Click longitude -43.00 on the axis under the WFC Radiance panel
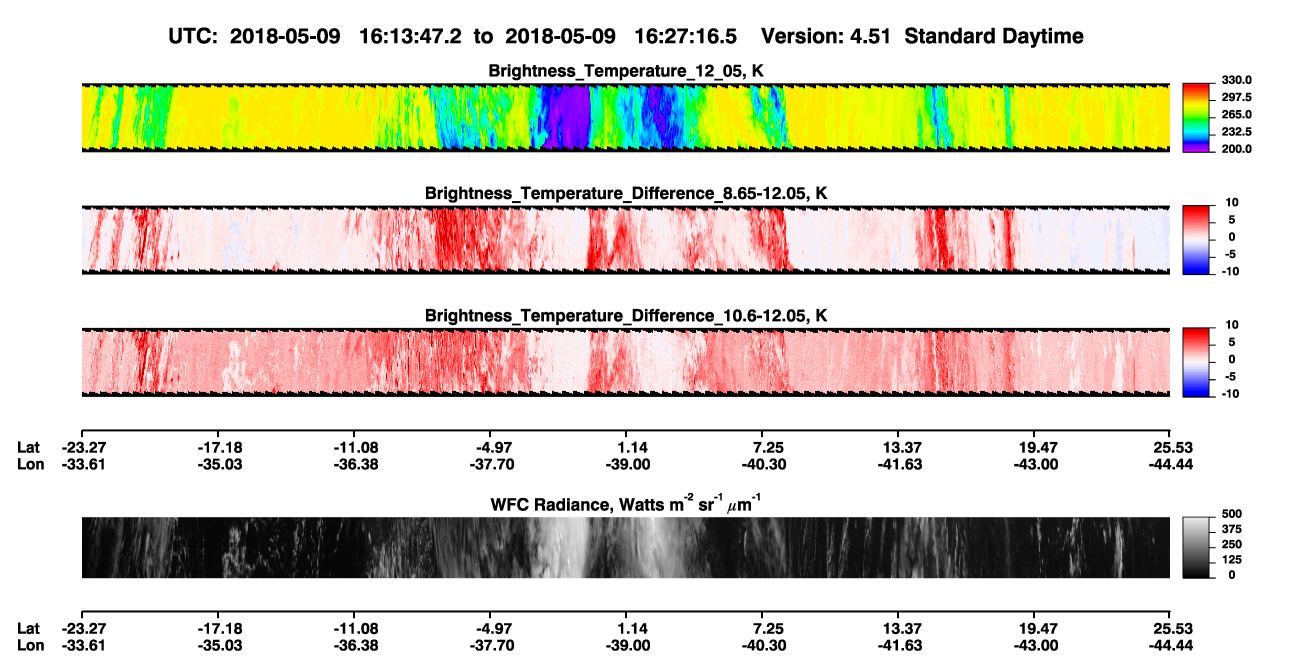Image resolution: width=1300 pixels, height=667 pixels. tap(1034, 645)
